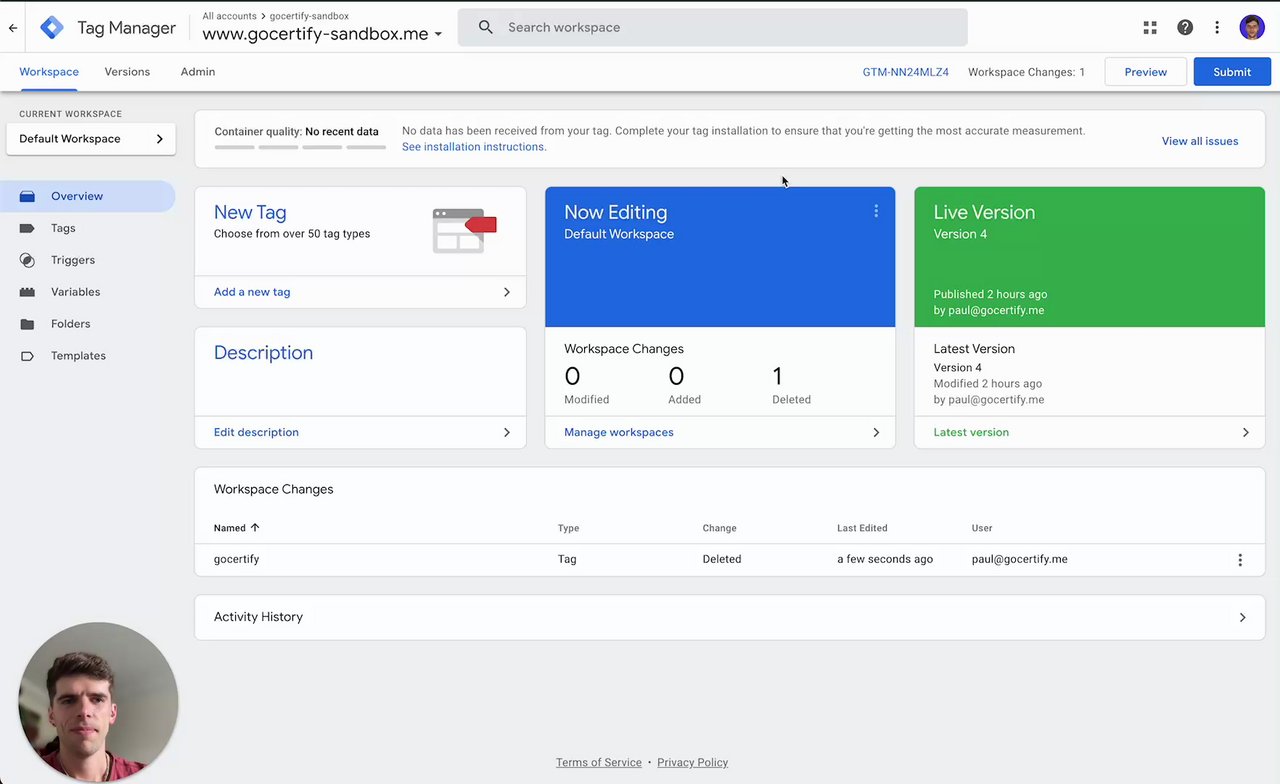This screenshot has width=1280, height=784.
Task: Focus the Search workspace field
Action: pyautogui.click(x=712, y=27)
